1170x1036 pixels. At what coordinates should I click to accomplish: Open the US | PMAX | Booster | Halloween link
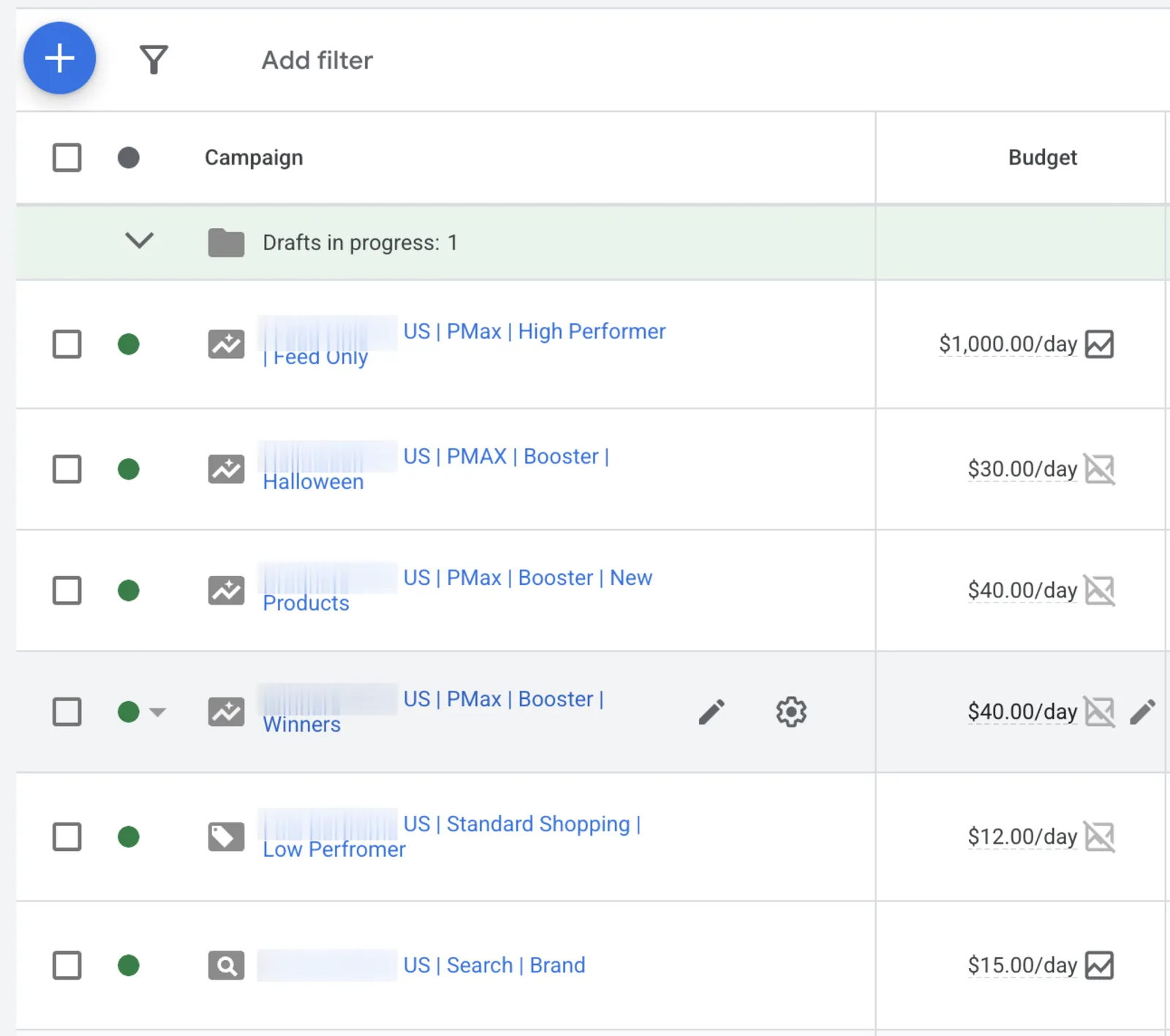click(x=436, y=469)
